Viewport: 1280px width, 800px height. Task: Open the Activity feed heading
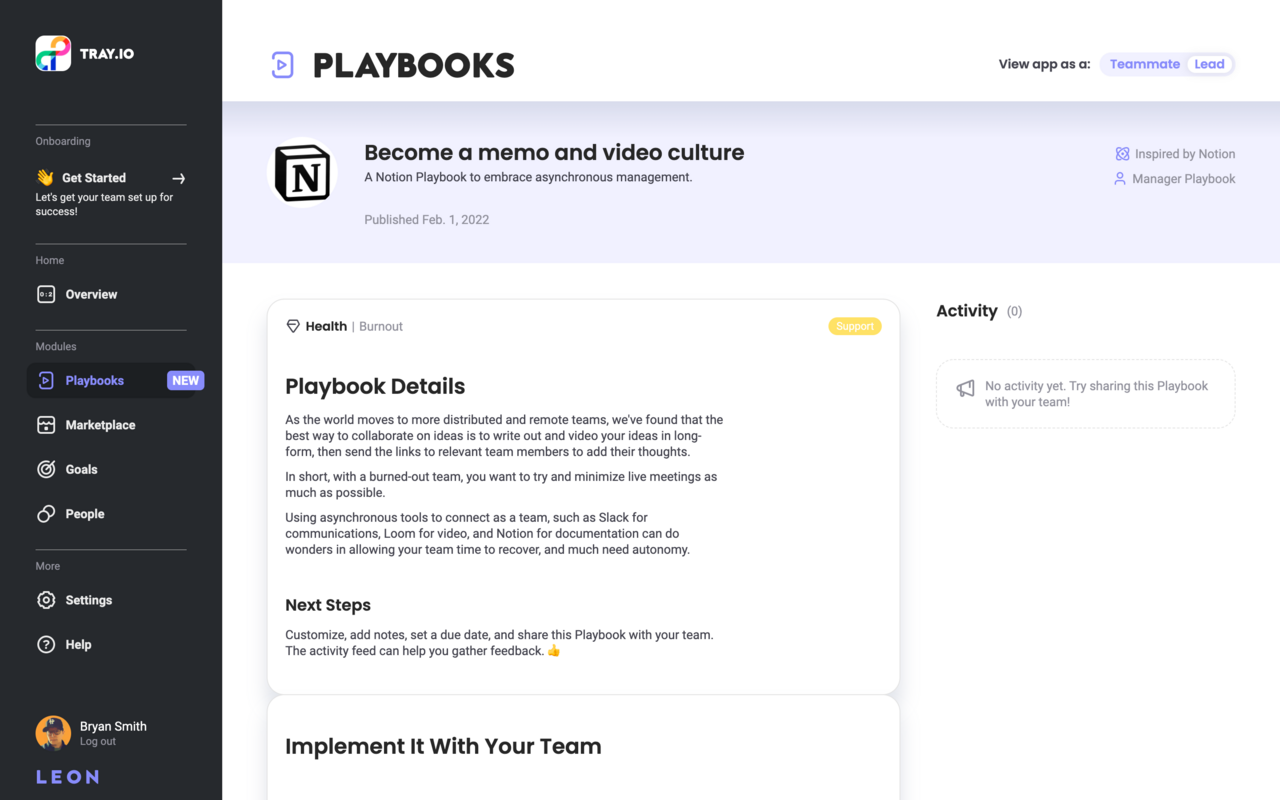coord(967,311)
